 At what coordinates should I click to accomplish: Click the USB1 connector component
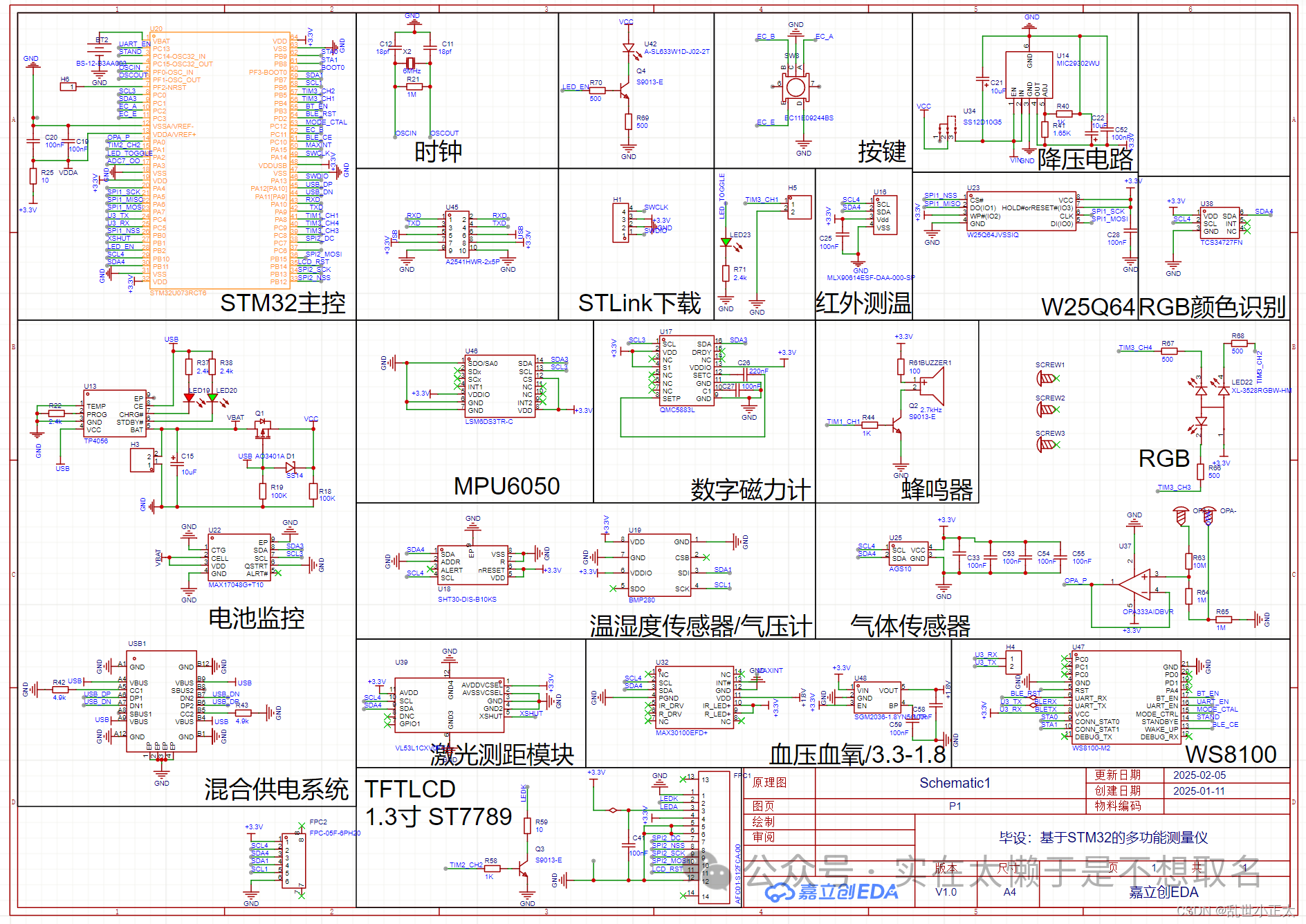point(161,701)
